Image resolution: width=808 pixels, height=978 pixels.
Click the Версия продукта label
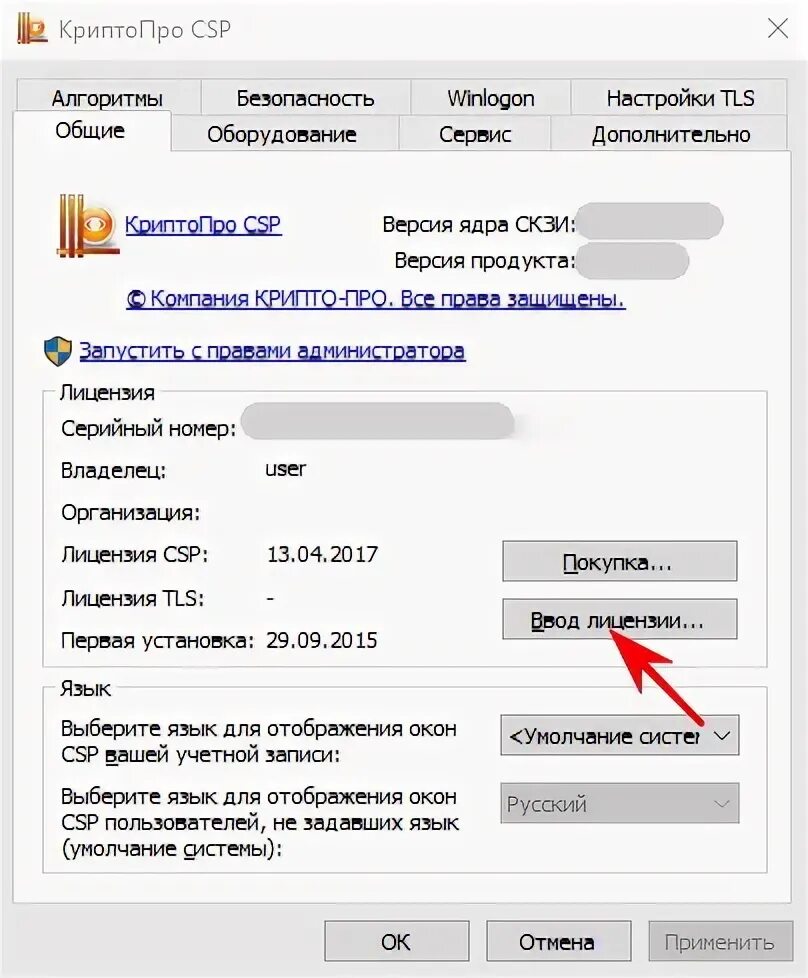[x=485, y=261]
